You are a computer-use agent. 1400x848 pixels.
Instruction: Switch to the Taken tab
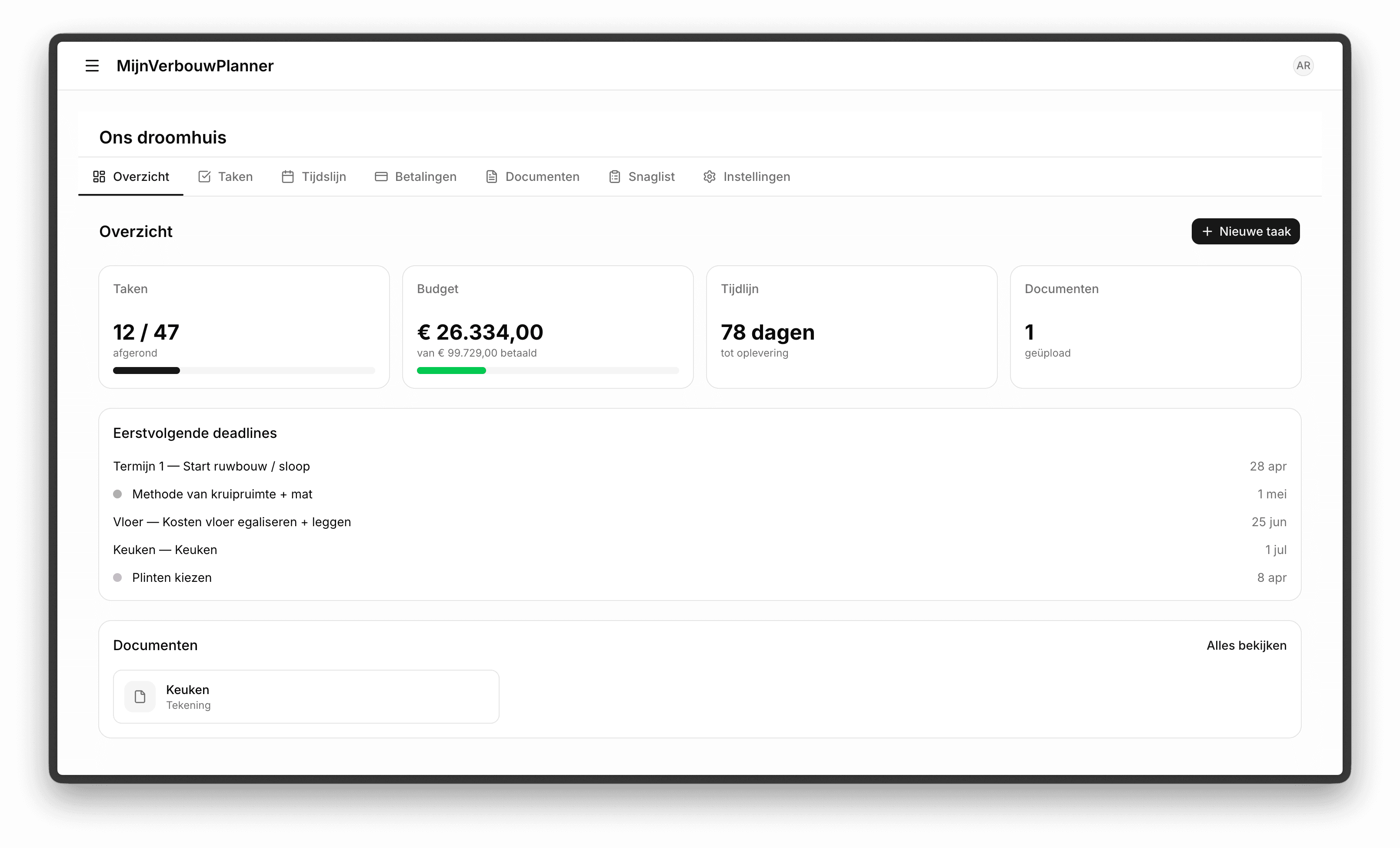point(235,177)
